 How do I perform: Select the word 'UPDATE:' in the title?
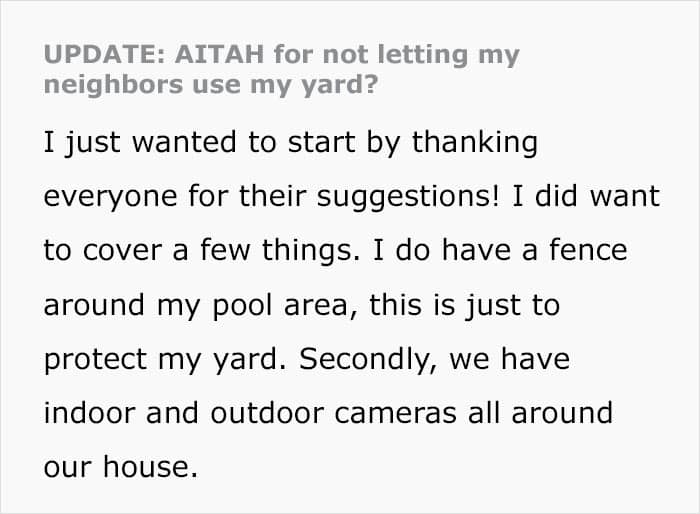tap(104, 54)
